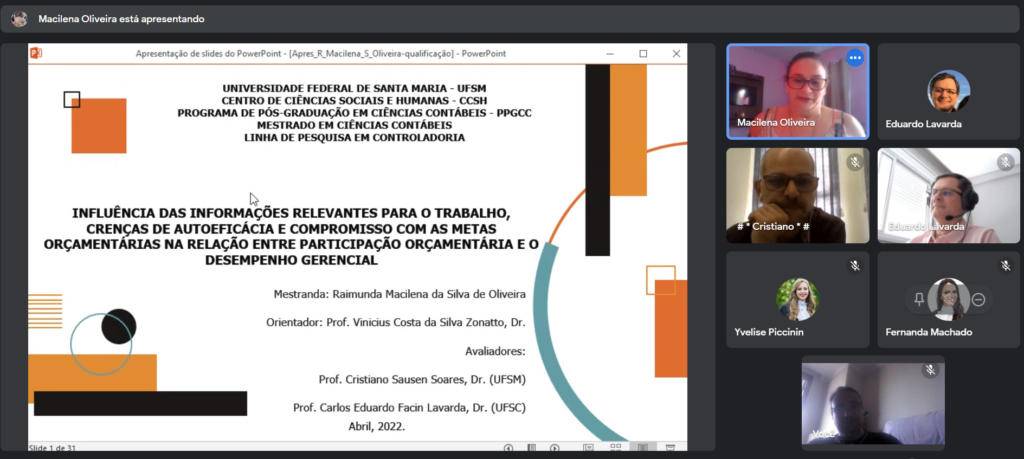Select Eduardo Lavarda's avatar tile
The image size is (1024, 459).
point(948,92)
